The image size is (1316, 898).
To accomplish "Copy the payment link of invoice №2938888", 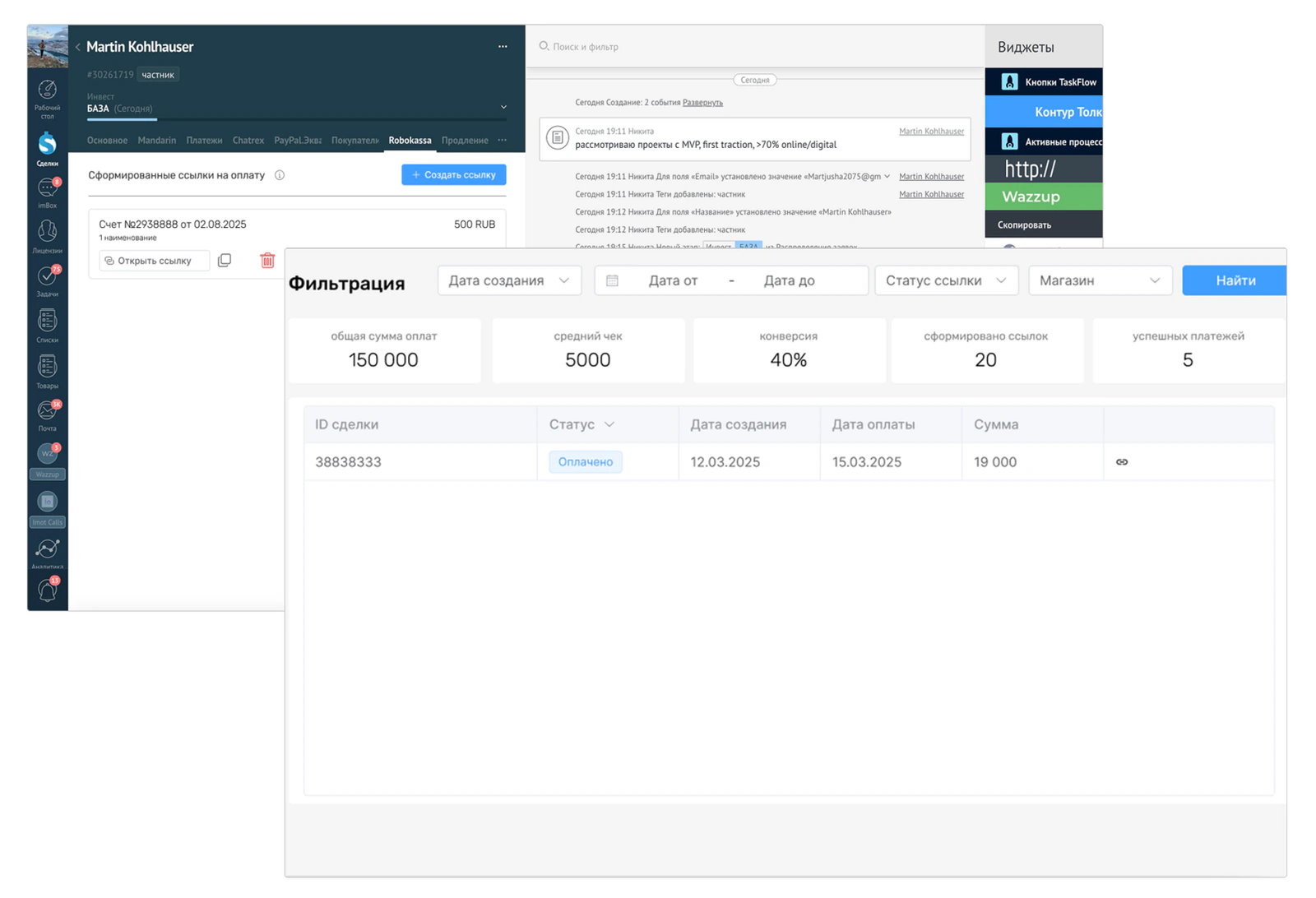I will tap(225, 261).
